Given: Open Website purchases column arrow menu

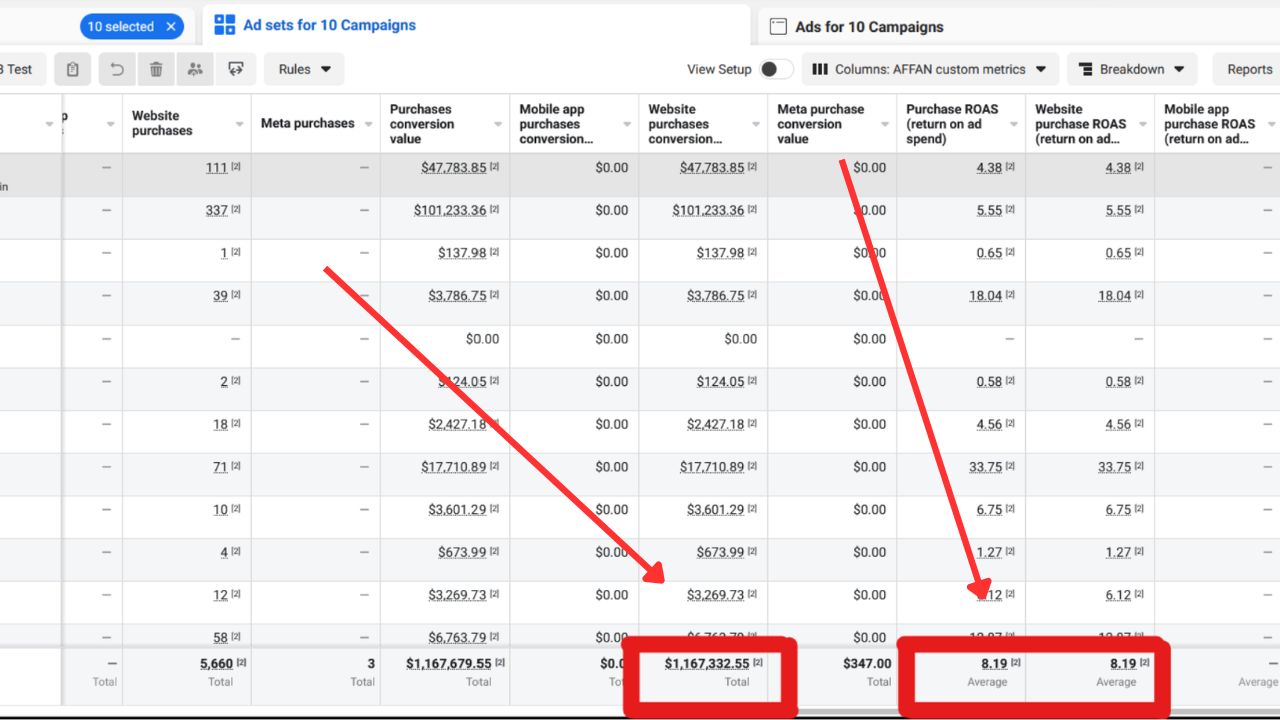Looking at the screenshot, I should [x=240, y=124].
